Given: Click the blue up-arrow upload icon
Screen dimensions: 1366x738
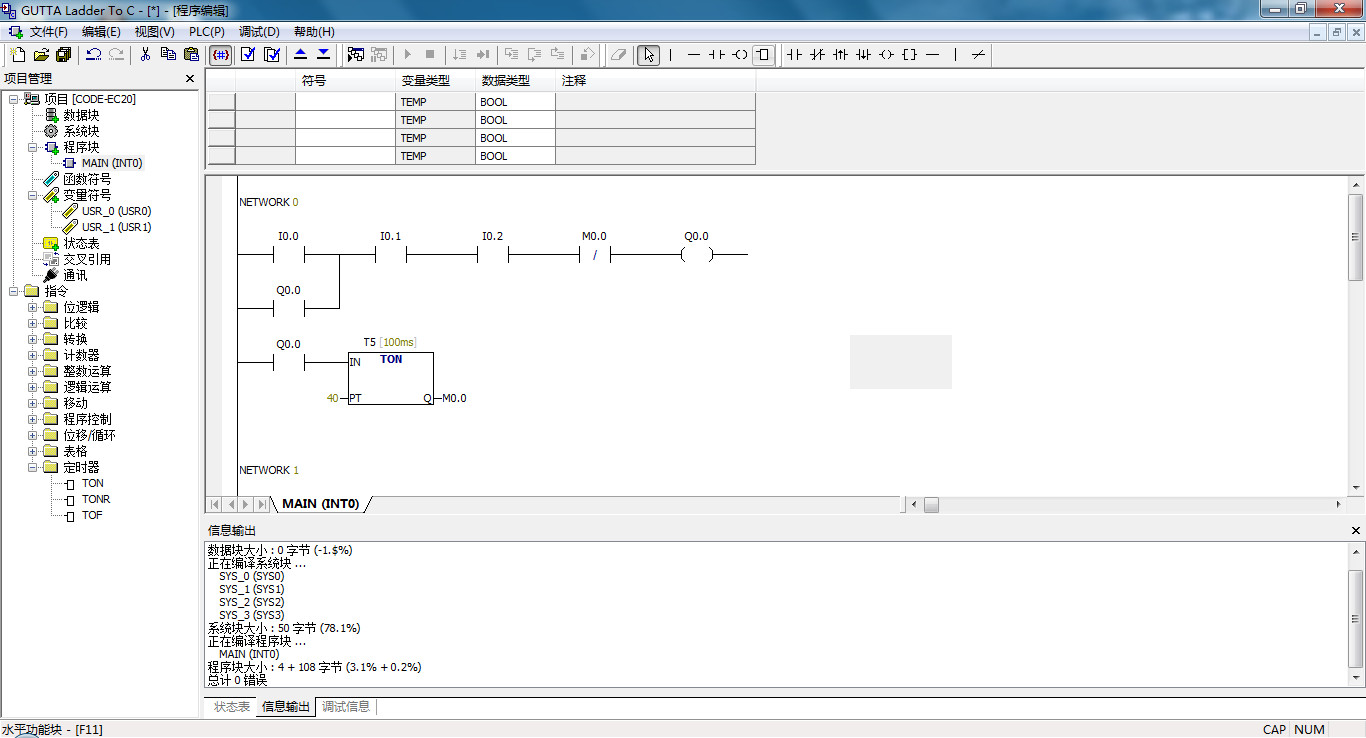Looking at the screenshot, I should (300, 54).
